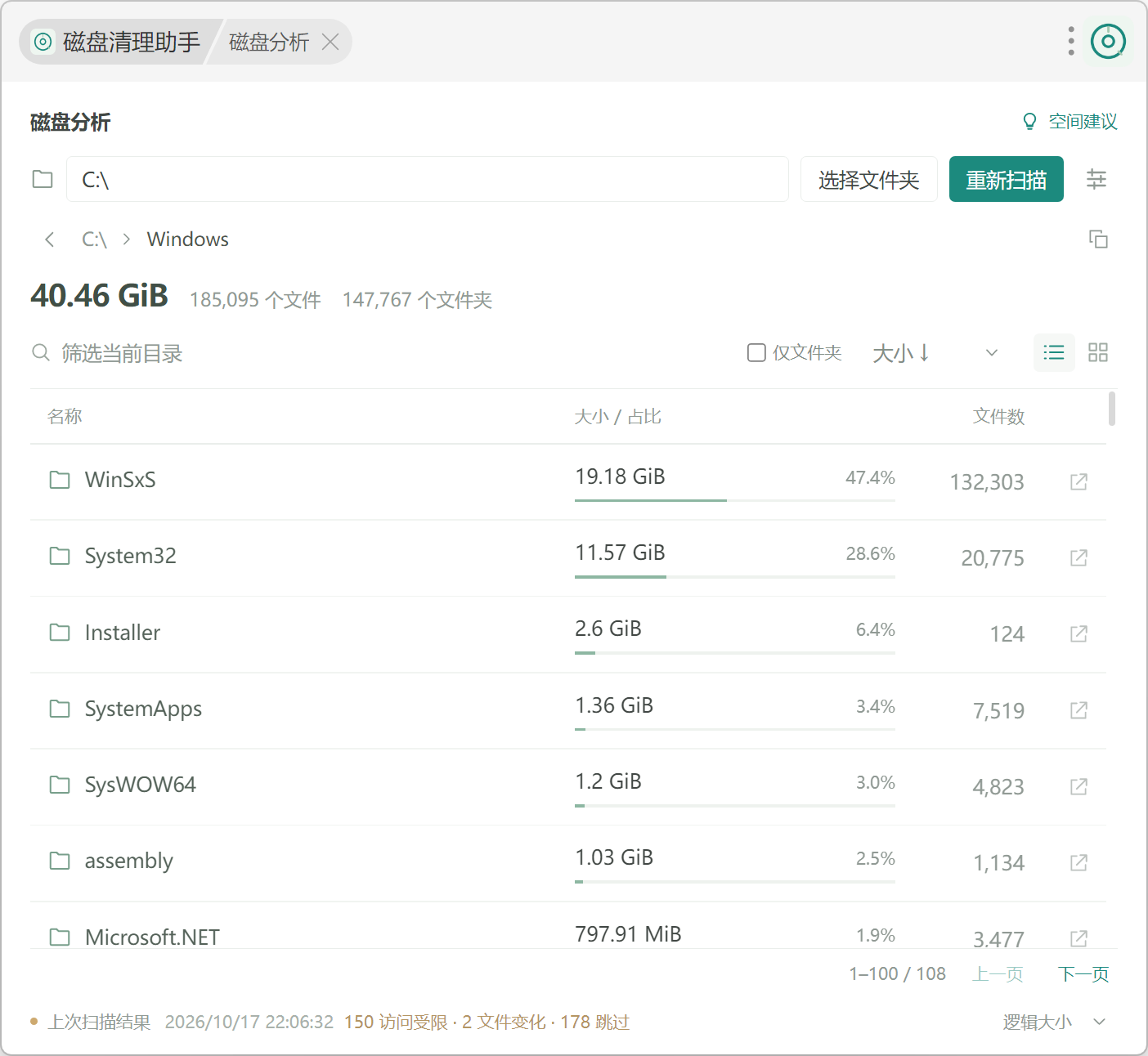This screenshot has width=1148, height=1056.
Task: Go to 下一页 of results
Action: 1083,973
